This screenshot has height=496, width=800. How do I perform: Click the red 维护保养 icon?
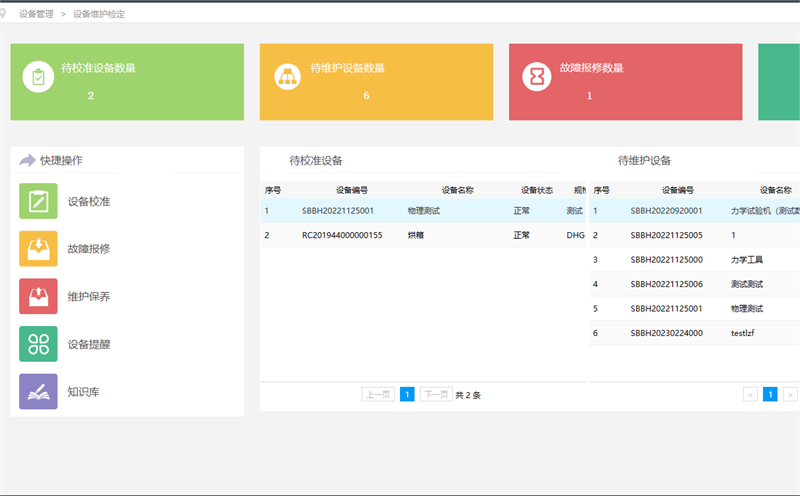38,296
